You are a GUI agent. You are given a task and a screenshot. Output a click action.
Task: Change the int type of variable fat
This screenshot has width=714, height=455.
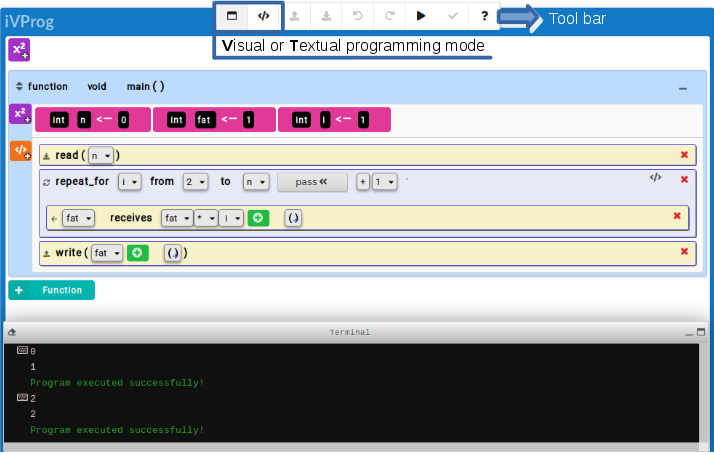pyautogui.click(x=176, y=120)
